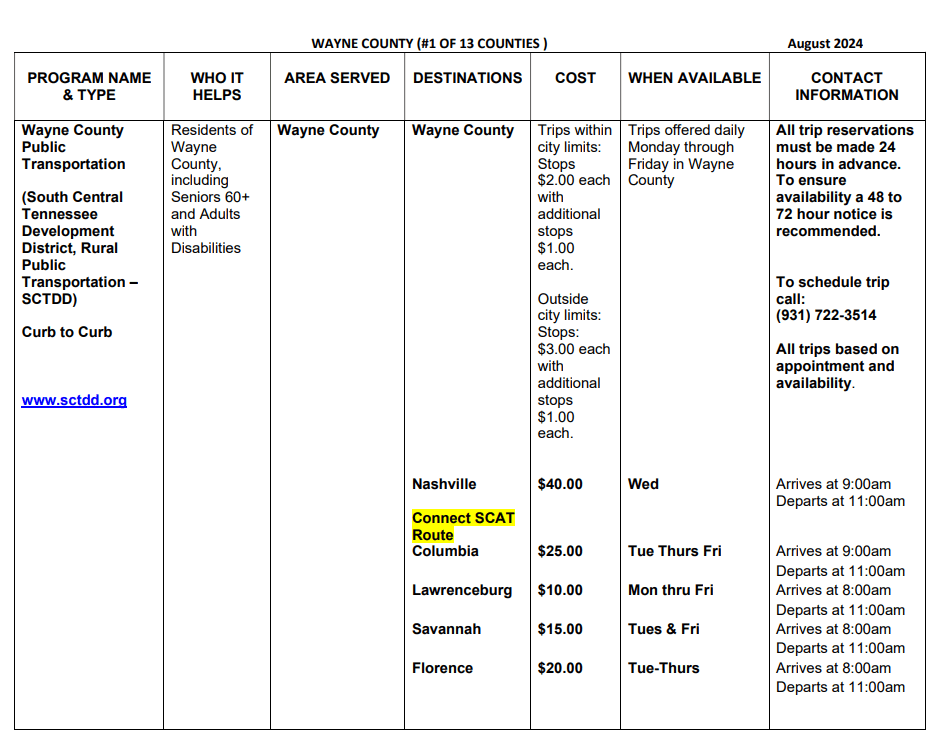Click the 'Columbia' destination
The image size is (951, 749).
pos(445,551)
